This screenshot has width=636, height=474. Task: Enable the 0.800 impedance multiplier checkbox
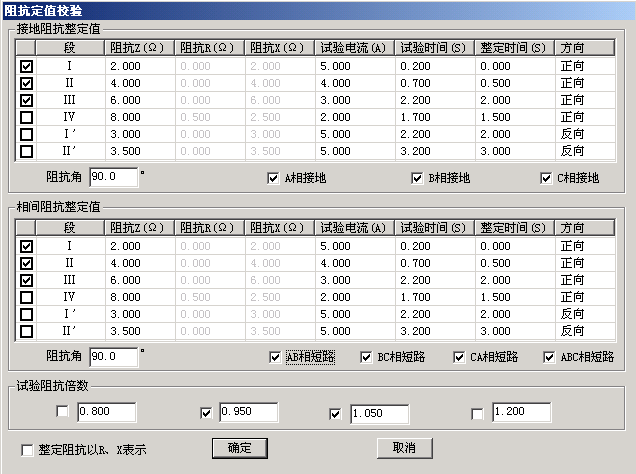[x=62, y=412]
